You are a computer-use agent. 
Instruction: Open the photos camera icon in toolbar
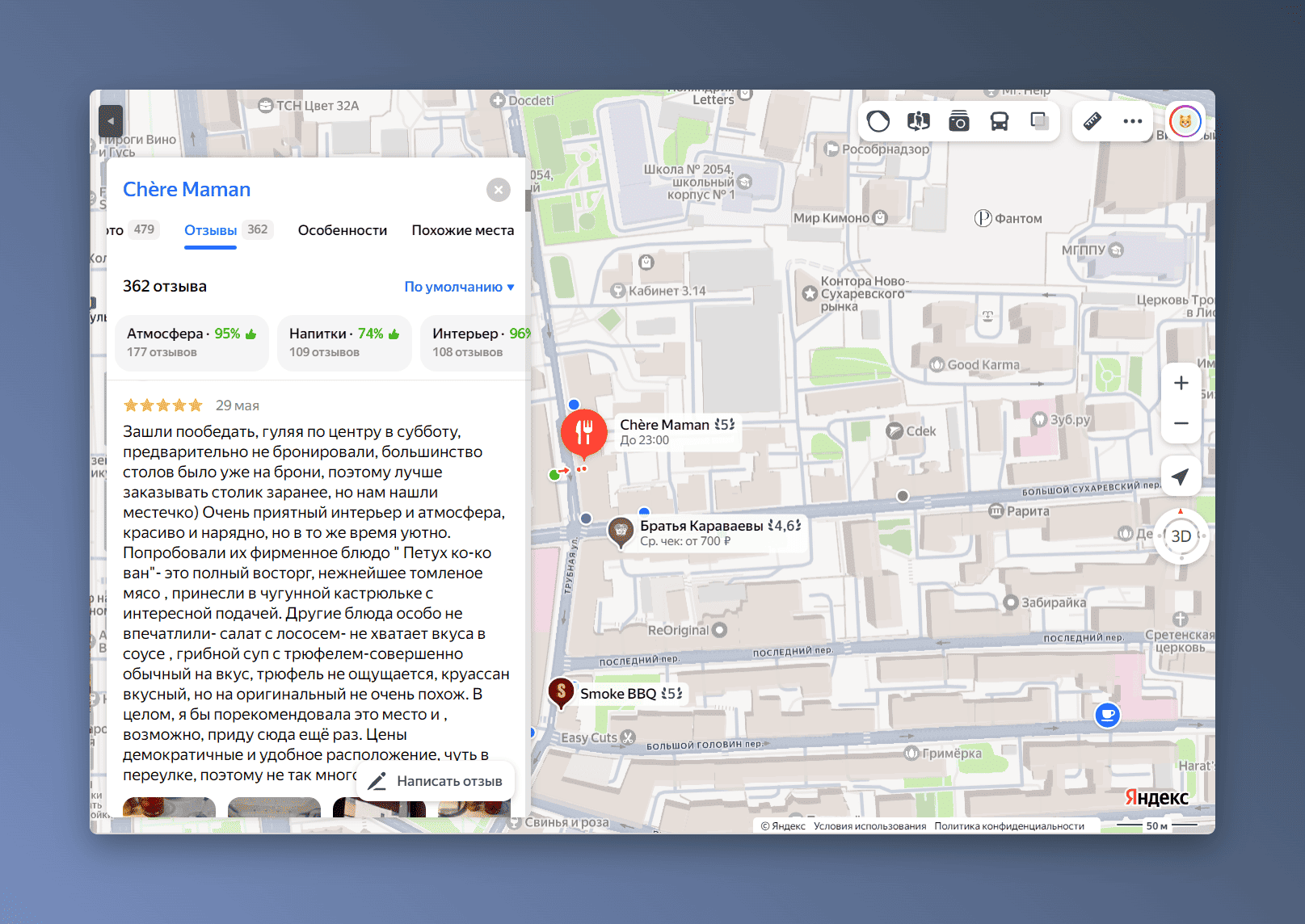click(x=959, y=122)
